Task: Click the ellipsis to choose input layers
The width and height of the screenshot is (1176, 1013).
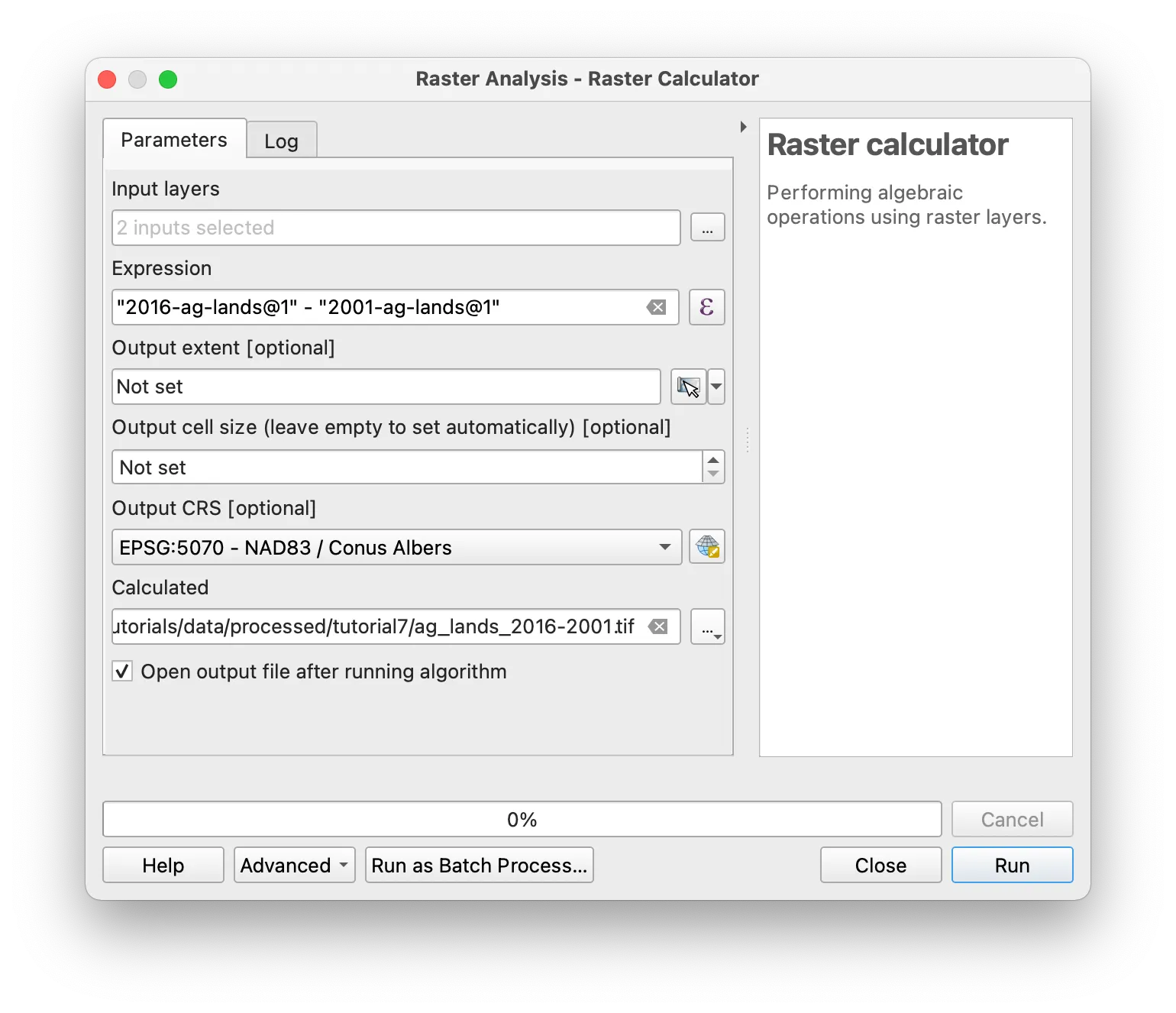Action: pyautogui.click(x=706, y=227)
